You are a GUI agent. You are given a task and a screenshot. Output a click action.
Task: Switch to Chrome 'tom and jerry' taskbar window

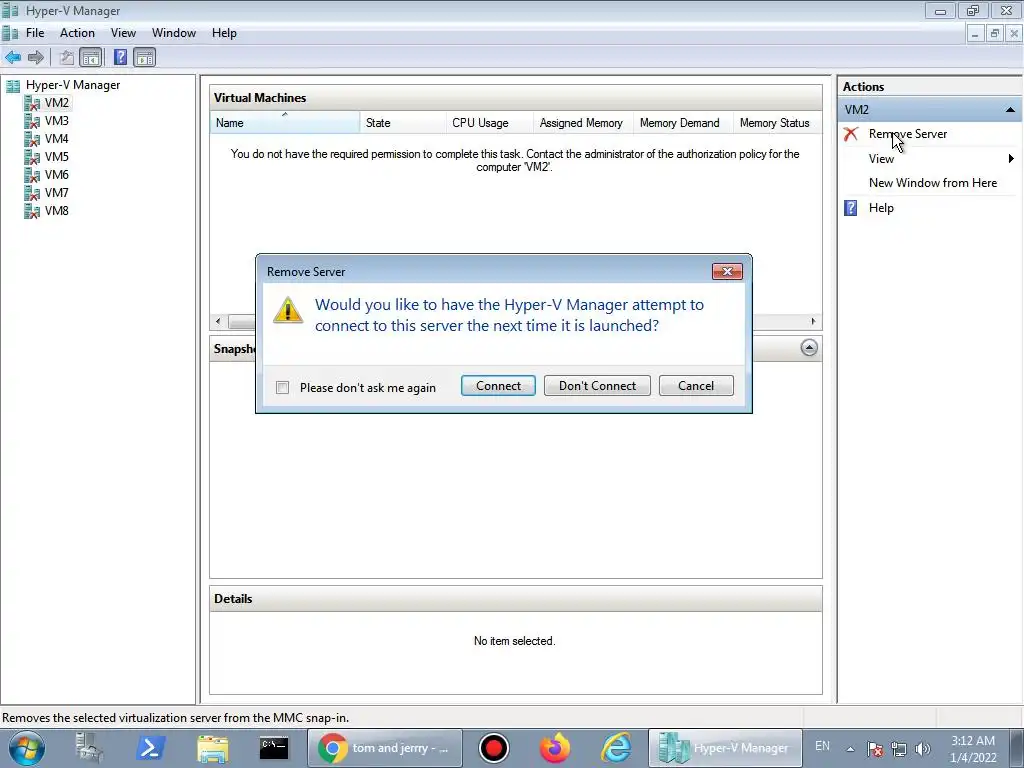(x=385, y=748)
